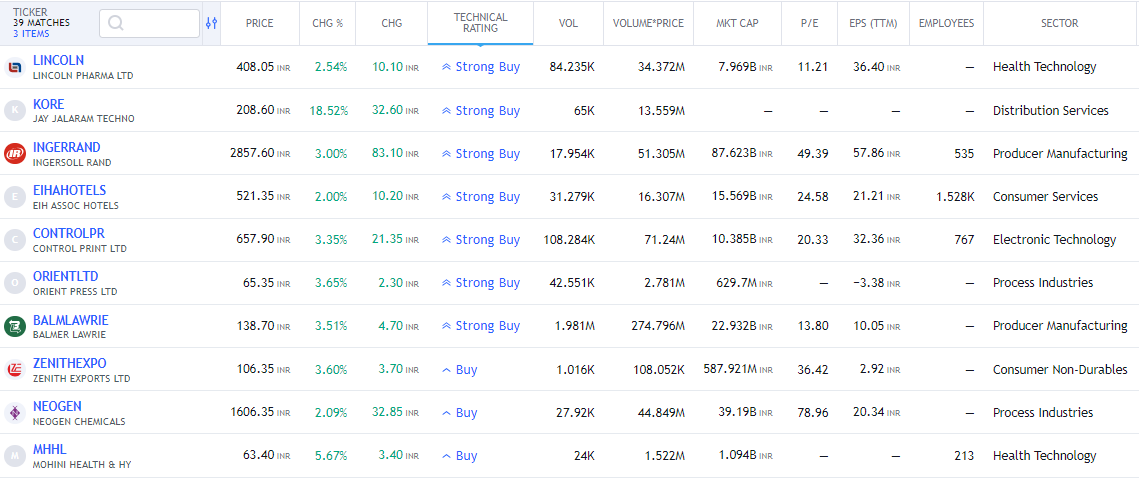Open the LINCOLN ticker link
Screen dimensions: 1139x482
pyautogui.click(x=58, y=61)
